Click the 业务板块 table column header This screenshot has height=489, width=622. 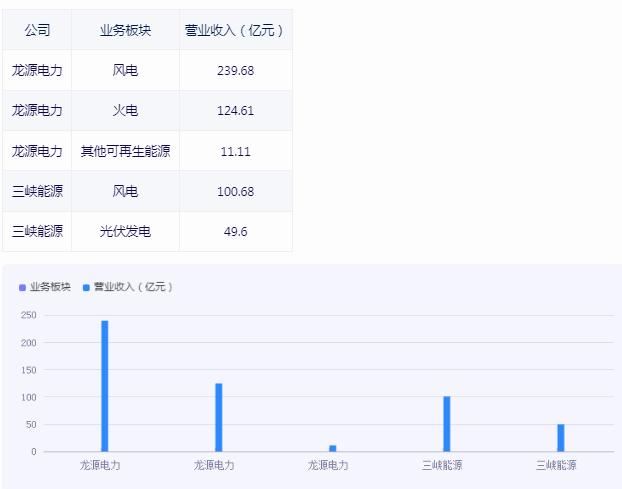click(125, 30)
